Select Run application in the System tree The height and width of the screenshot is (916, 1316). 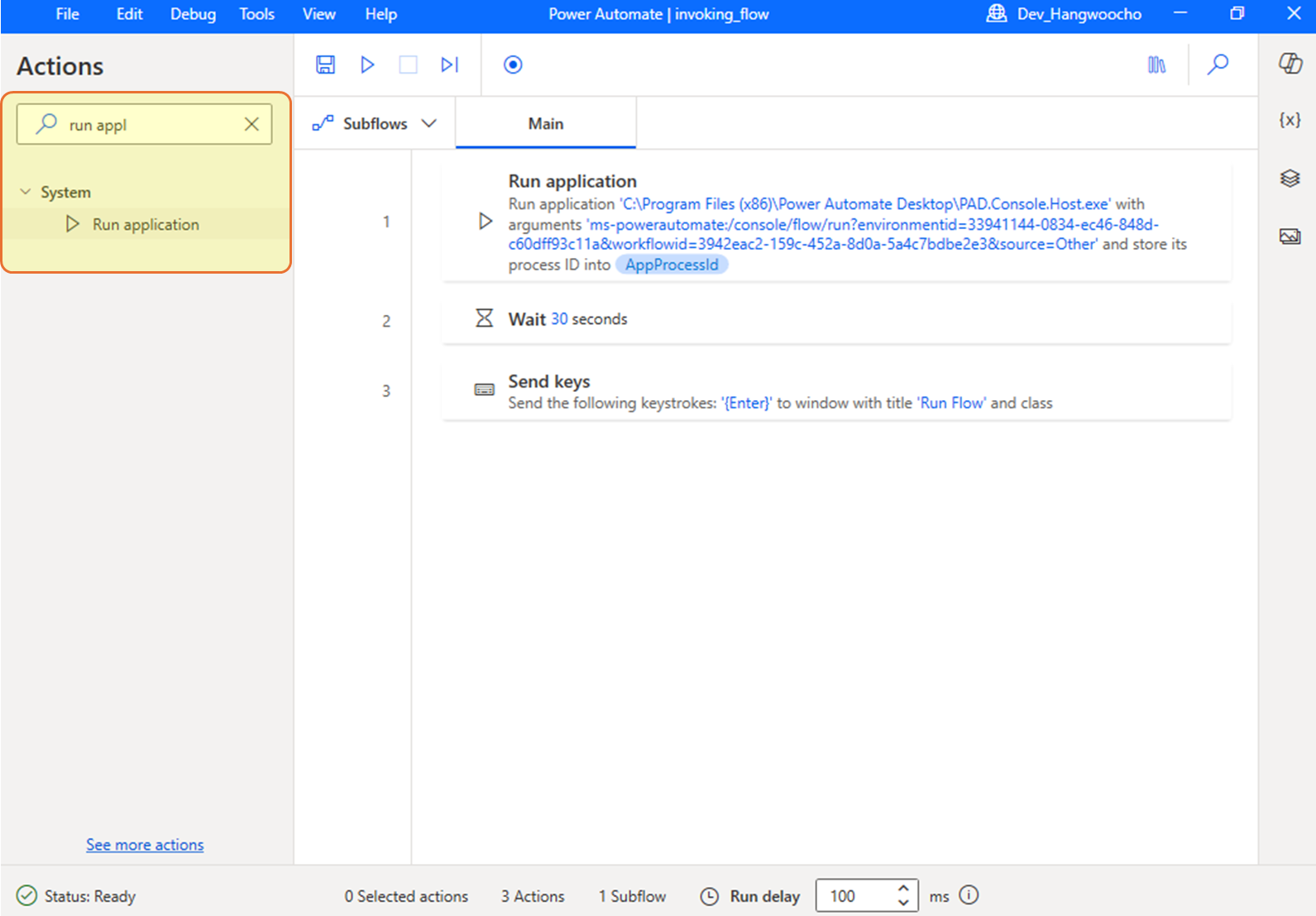(146, 224)
